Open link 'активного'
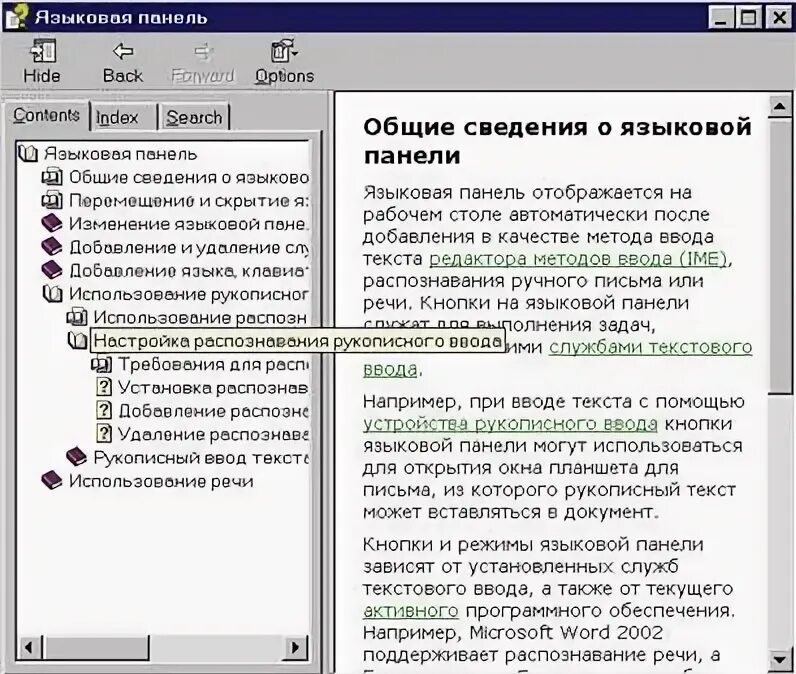This screenshot has height=674, width=796. tap(411, 611)
